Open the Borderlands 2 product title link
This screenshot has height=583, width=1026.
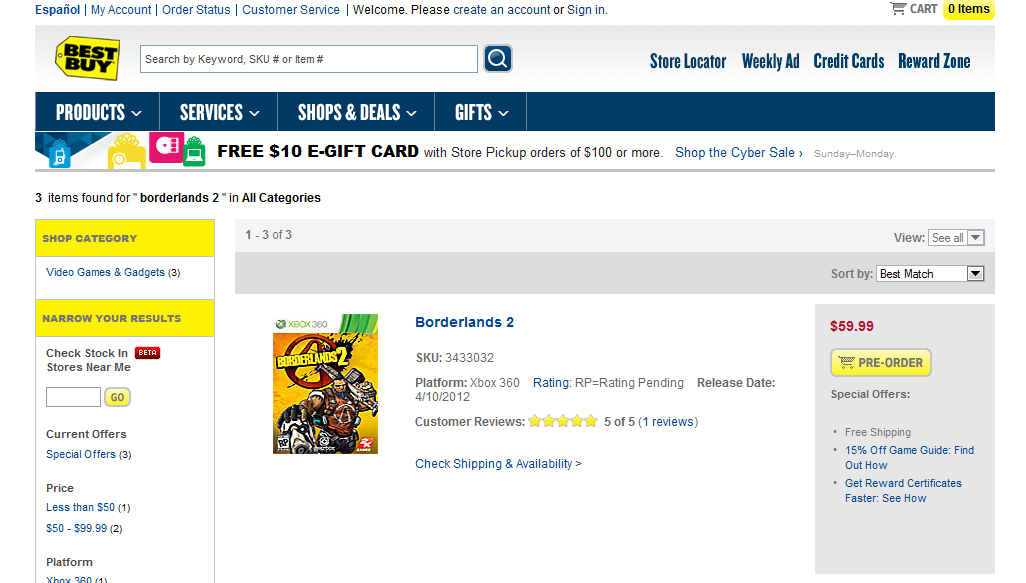(465, 322)
